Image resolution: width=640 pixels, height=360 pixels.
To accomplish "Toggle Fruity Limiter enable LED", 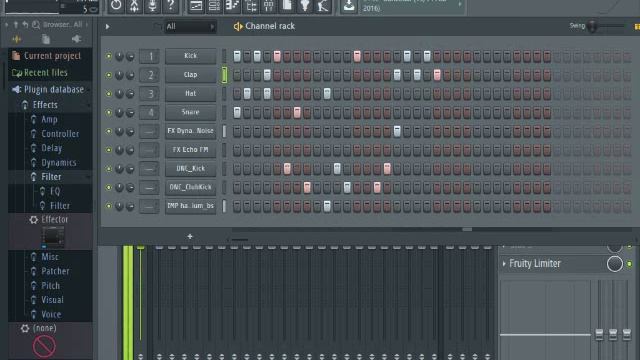I will point(629,264).
